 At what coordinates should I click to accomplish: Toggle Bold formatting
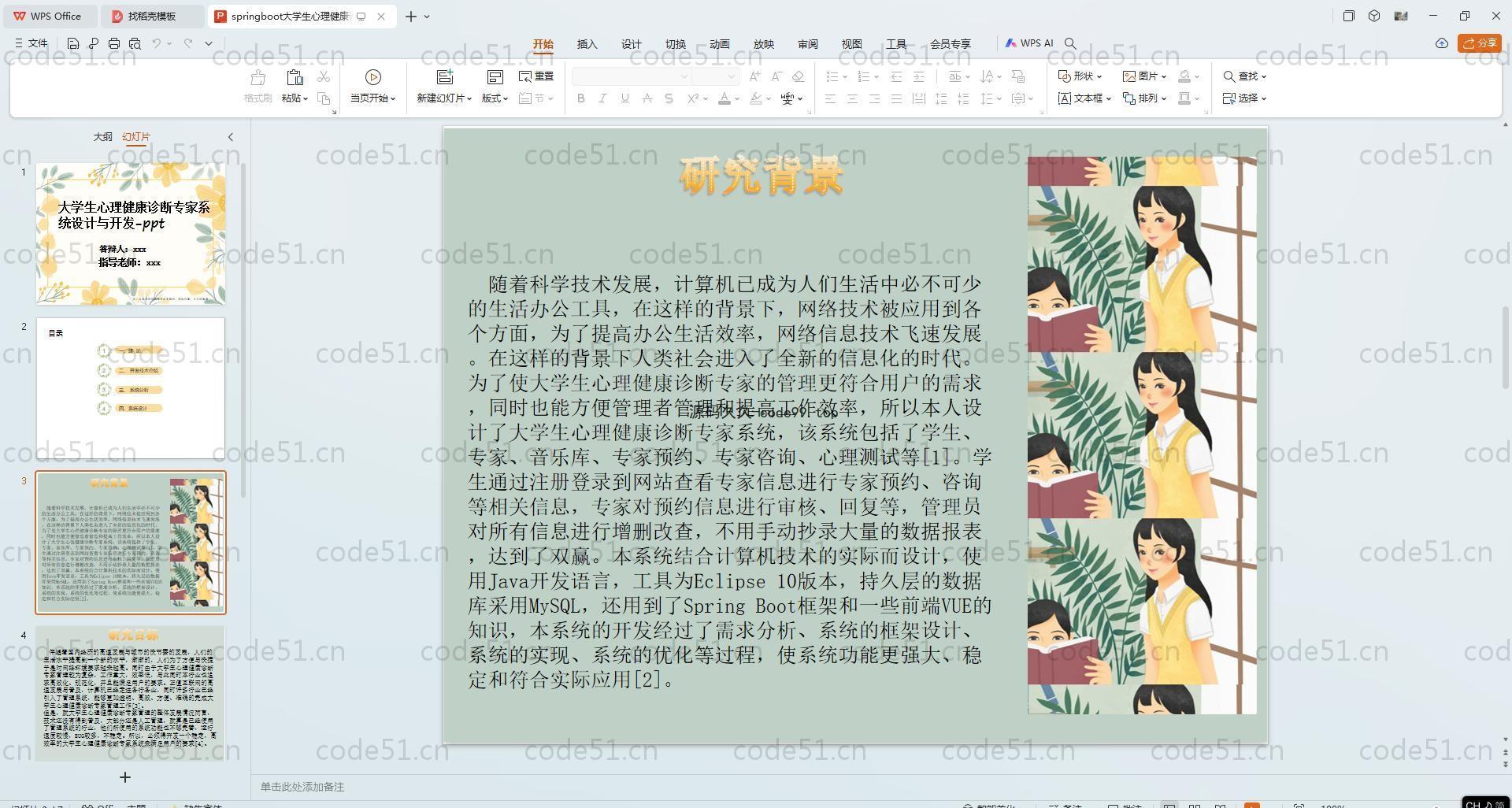coord(581,98)
